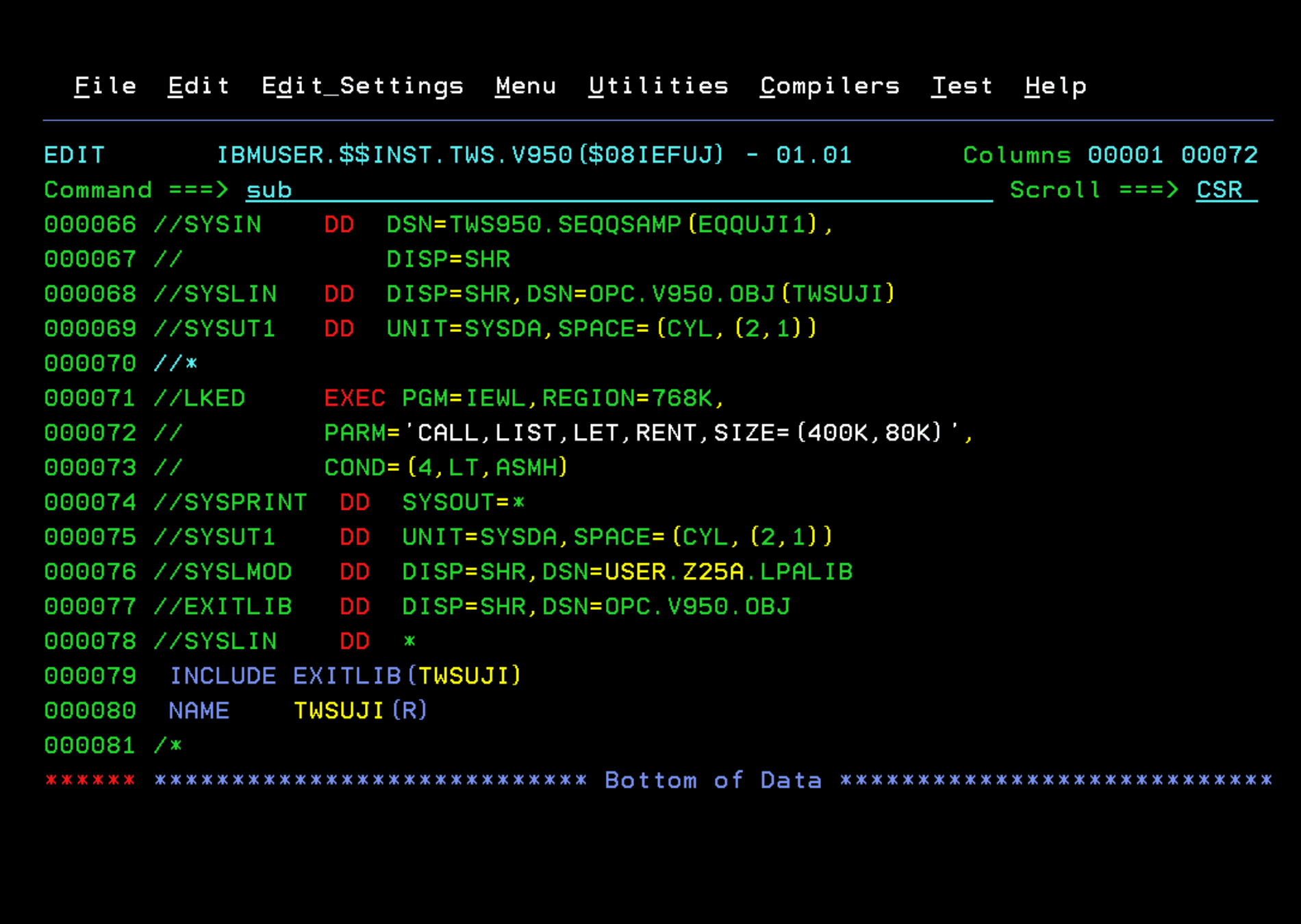Click line number 000066 prefix area

(90, 225)
